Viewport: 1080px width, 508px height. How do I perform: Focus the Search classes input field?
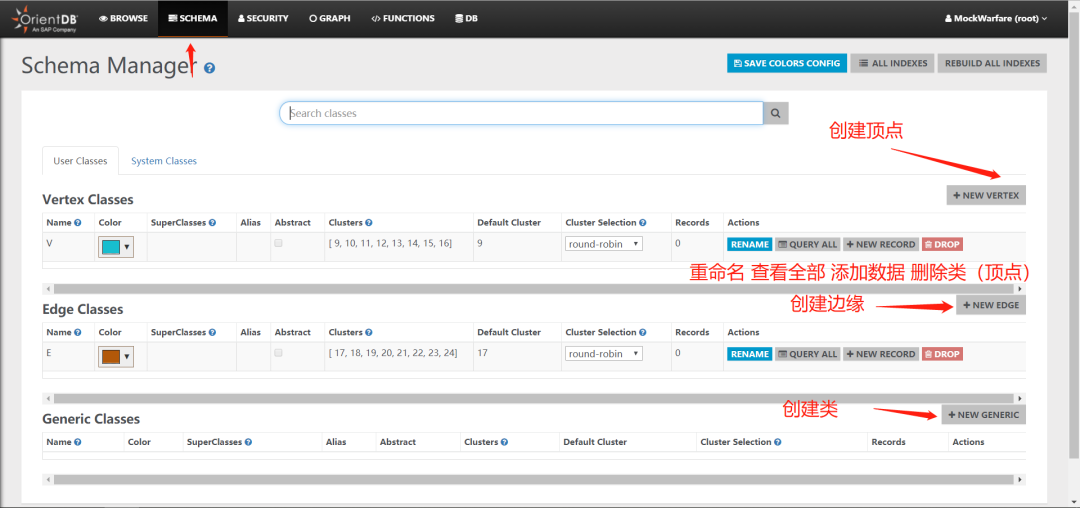521,113
